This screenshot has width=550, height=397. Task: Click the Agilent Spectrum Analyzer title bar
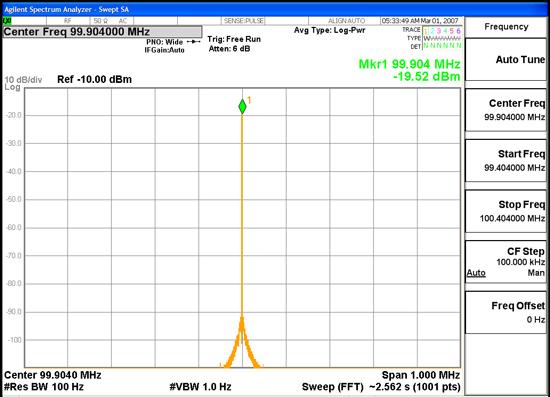click(275, 9)
